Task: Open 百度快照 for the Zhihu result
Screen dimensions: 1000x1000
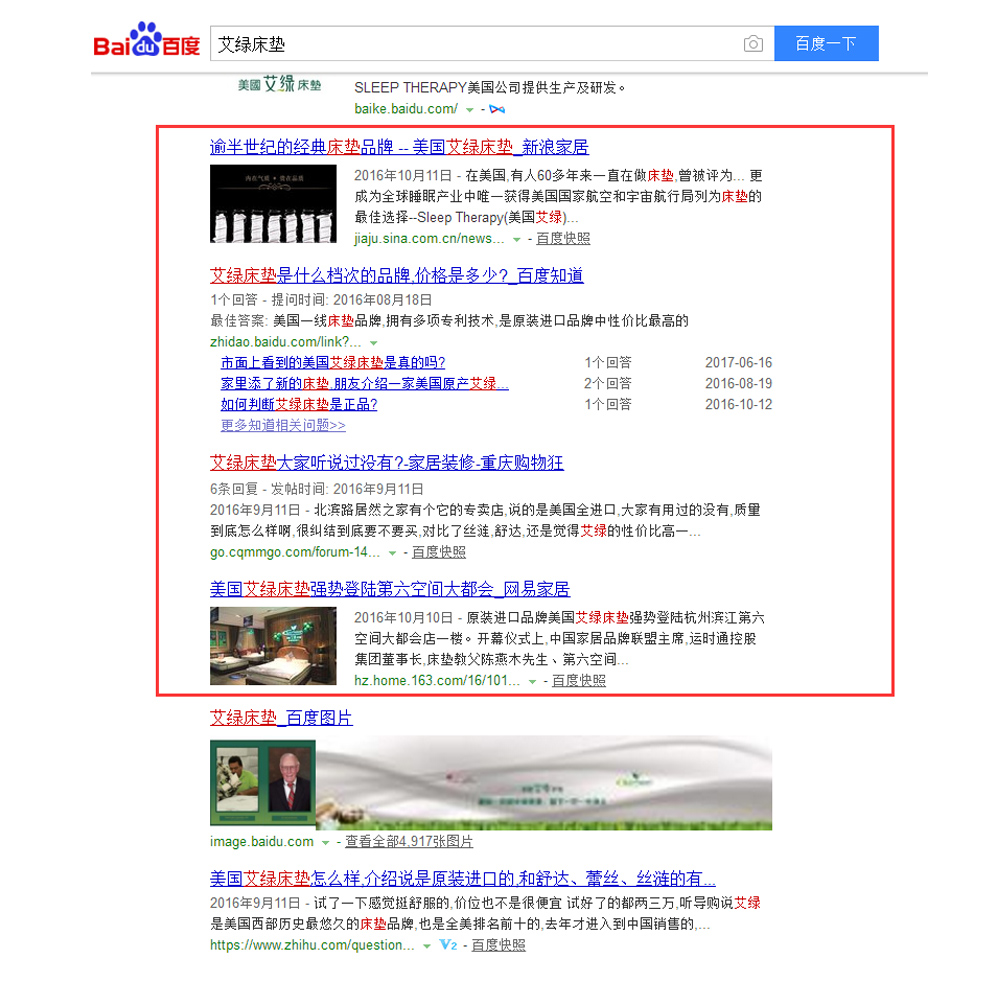Action: pyautogui.click(x=498, y=945)
